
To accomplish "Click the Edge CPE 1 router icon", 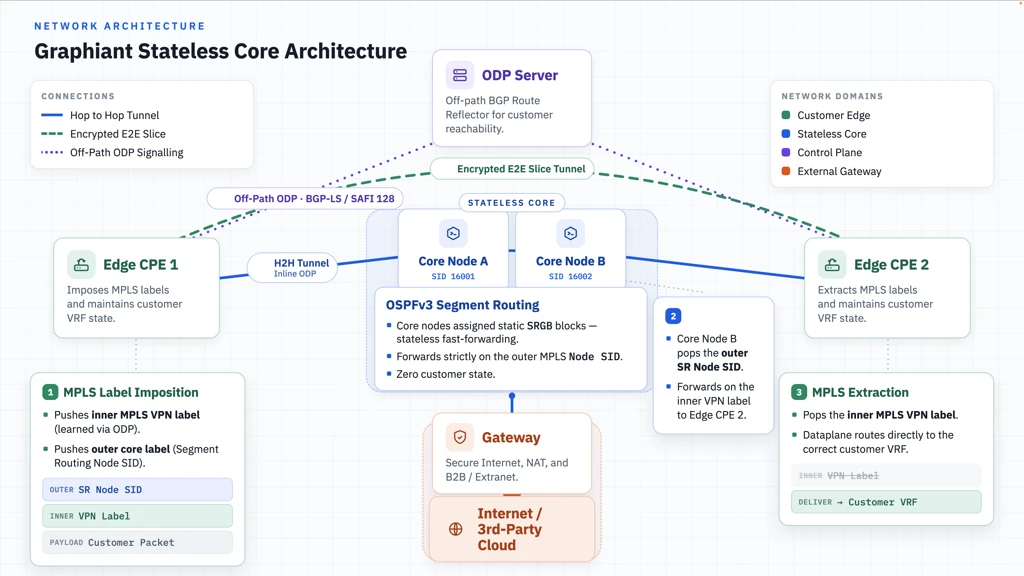I will click(81, 264).
